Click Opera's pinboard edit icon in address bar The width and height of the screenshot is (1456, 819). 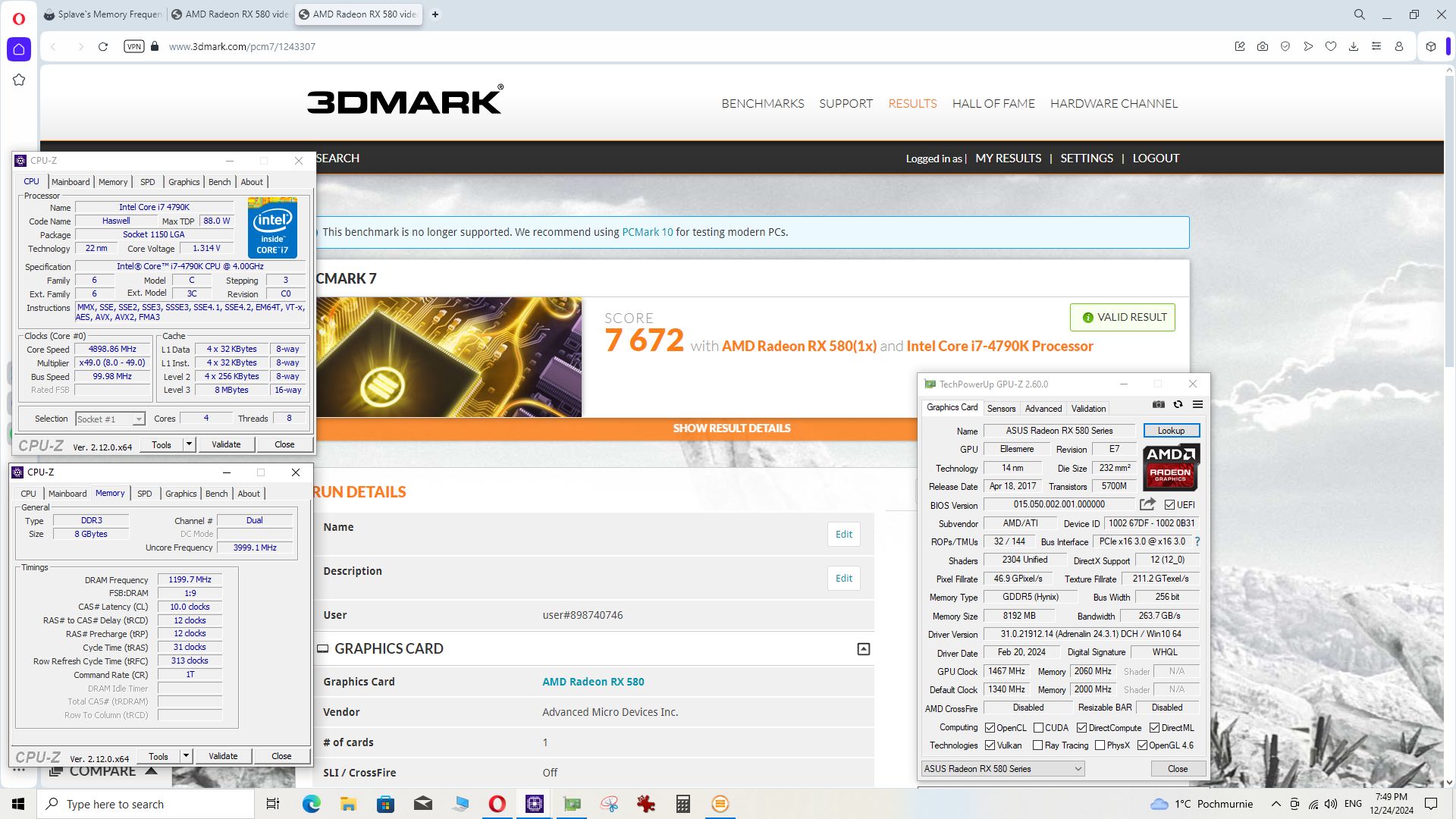coord(1240,46)
